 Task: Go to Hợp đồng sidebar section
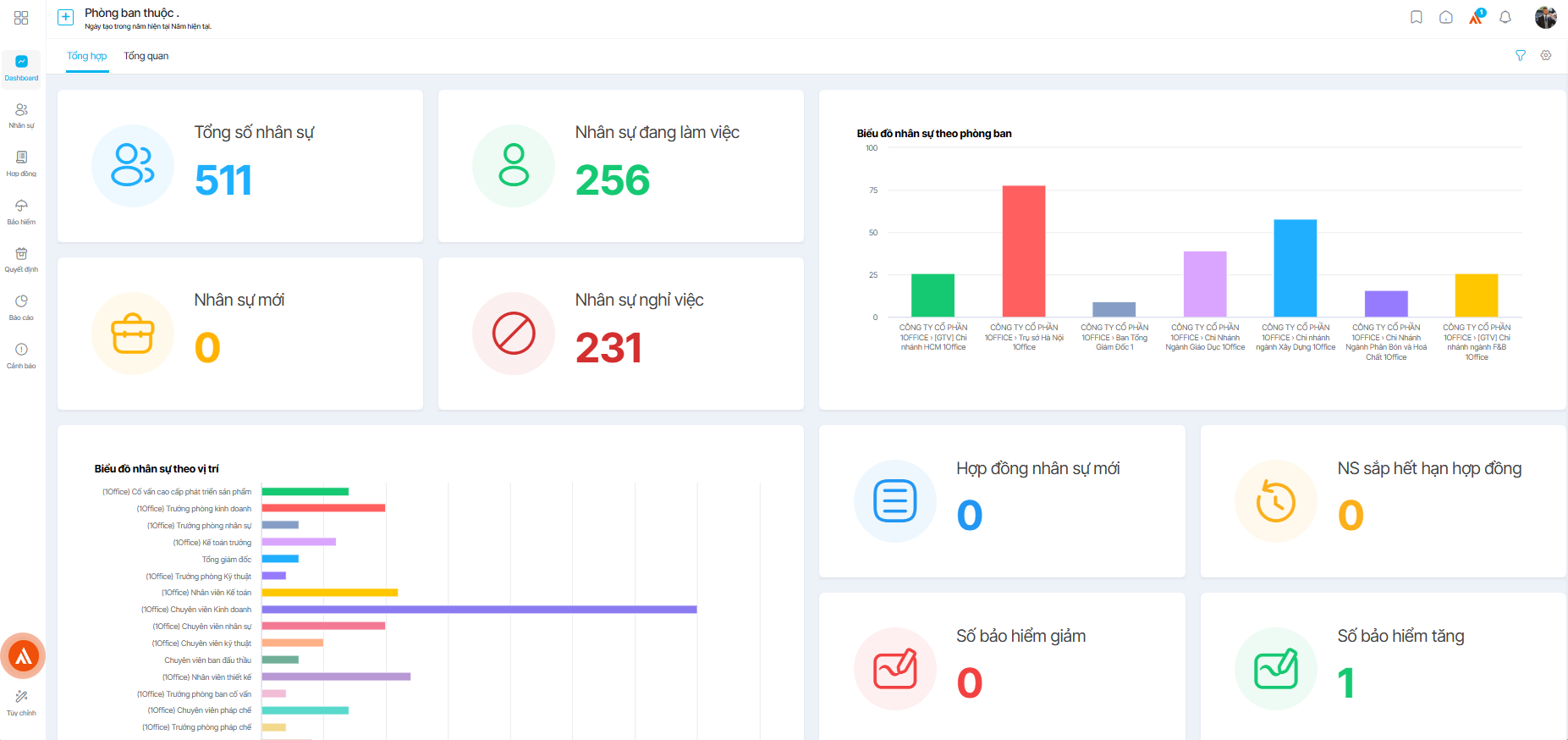pos(21,164)
